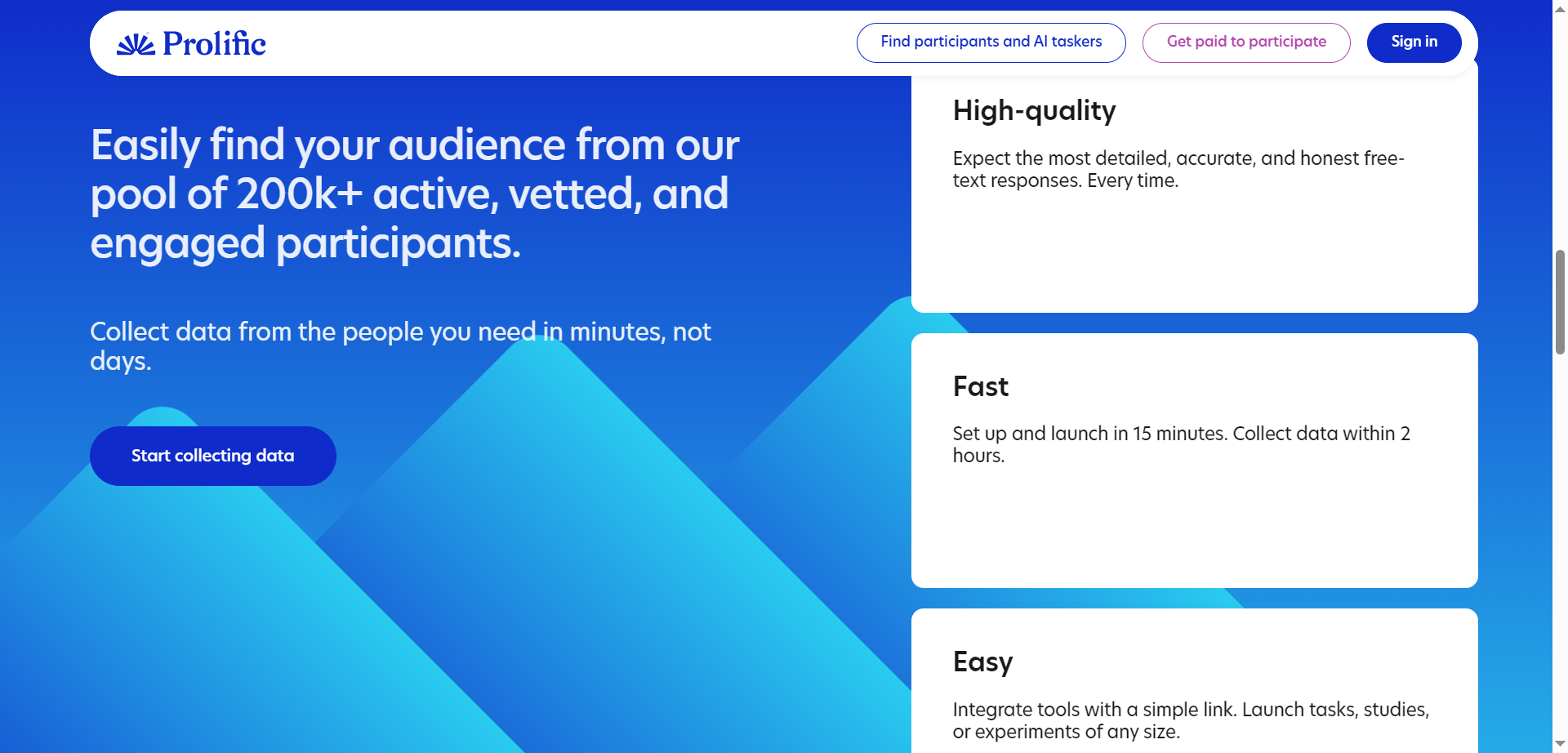Click Start collecting data
1568x753 pixels.
click(x=212, y=456)
